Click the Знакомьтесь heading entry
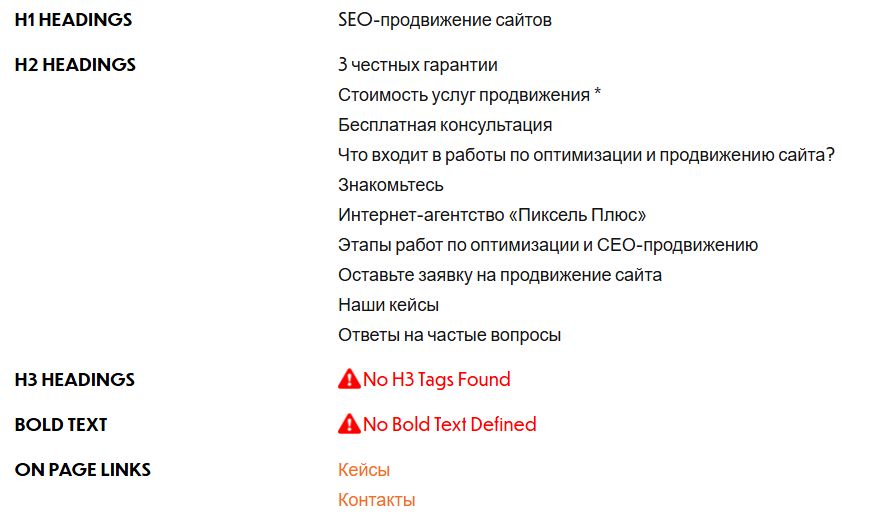This screenshot has height=514, width=872. click(x=391, y=185)
